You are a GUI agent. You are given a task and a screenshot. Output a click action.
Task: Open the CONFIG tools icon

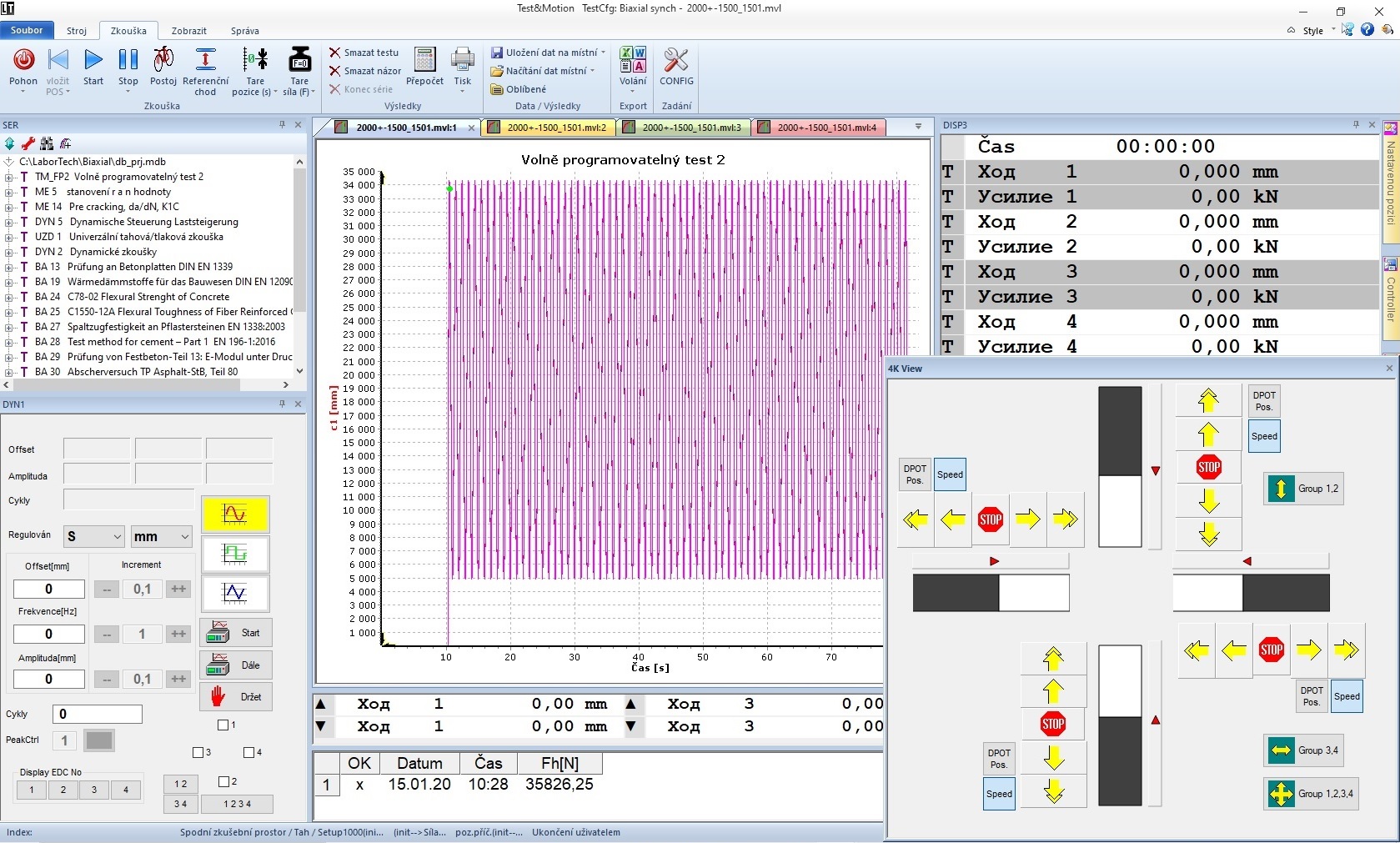point(676,59)
